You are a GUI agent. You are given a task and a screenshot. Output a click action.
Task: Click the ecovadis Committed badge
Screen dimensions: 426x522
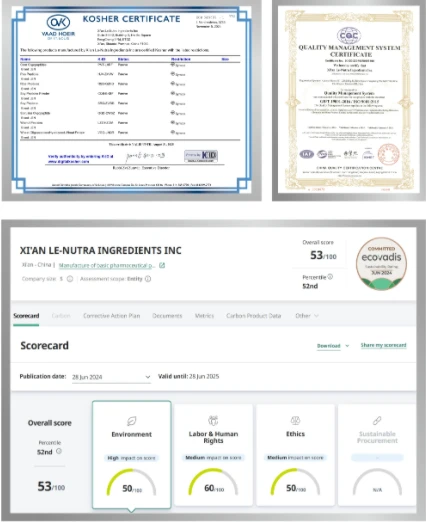[x=381, y=263]
